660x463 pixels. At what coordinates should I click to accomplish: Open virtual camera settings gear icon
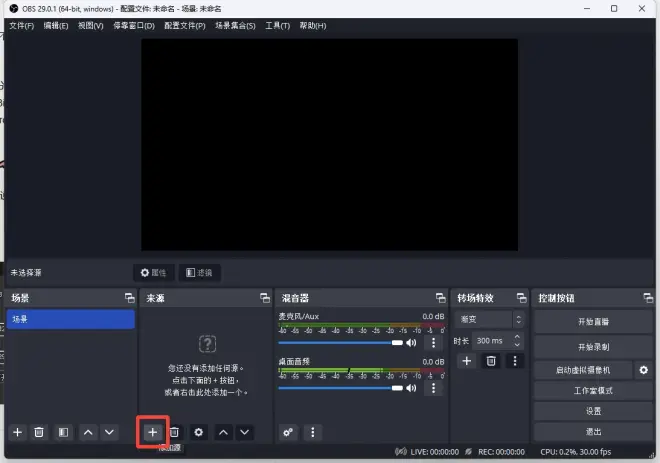tap(643, 370)
